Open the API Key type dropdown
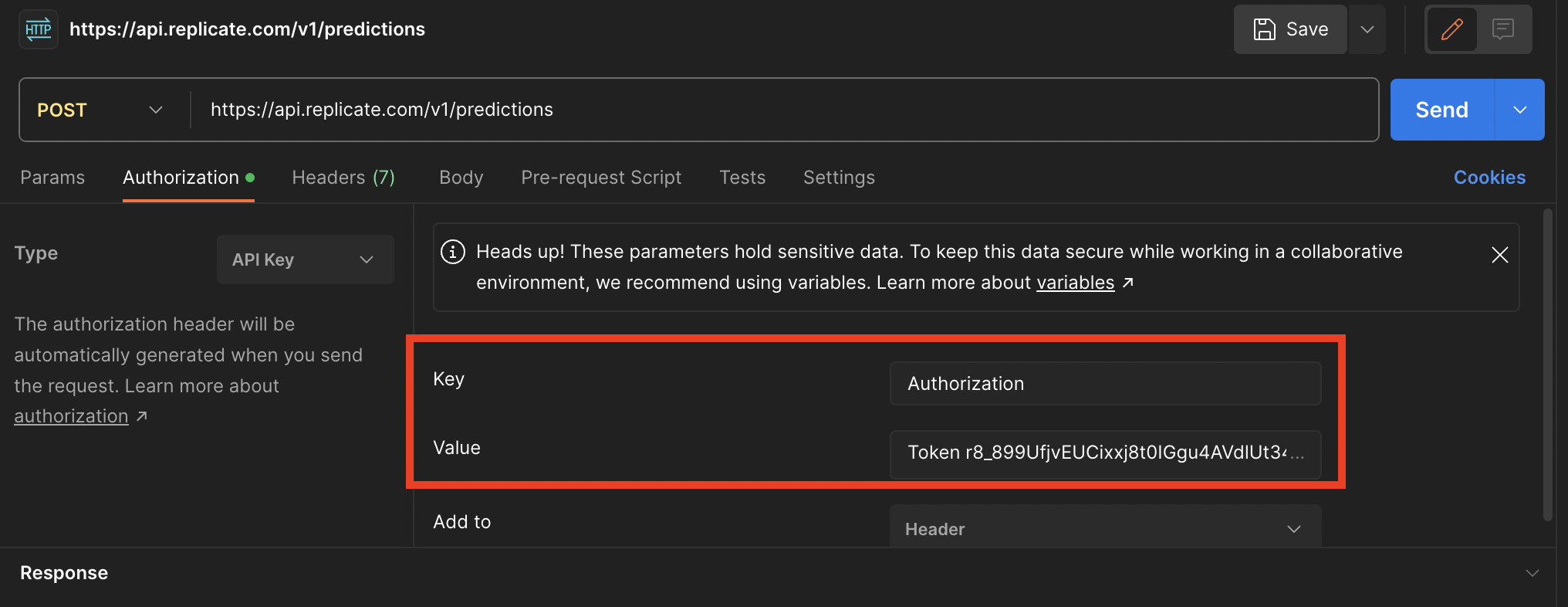The image size is (1568, 607). 305,259
